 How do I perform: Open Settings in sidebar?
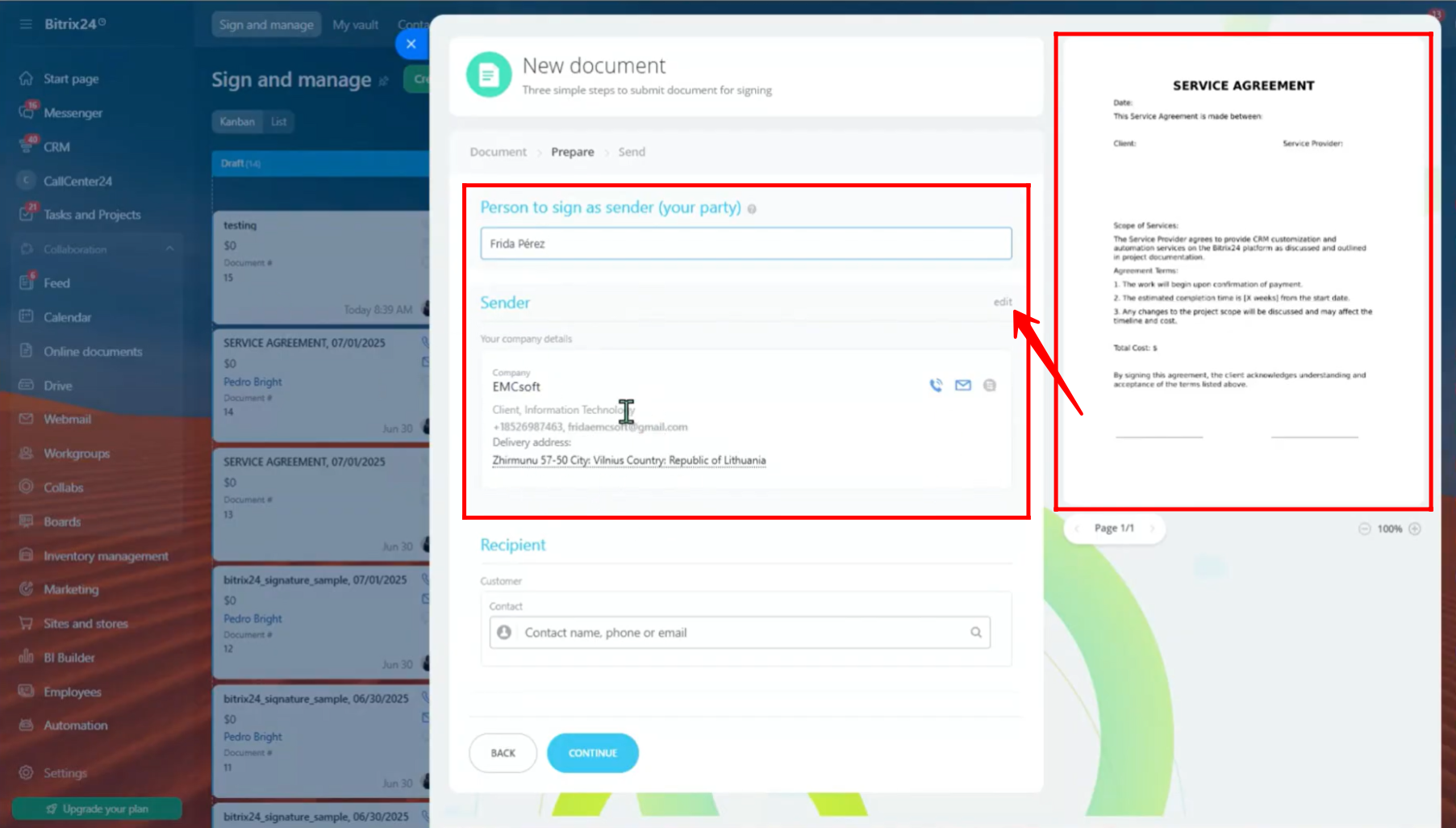pos(65,773)
